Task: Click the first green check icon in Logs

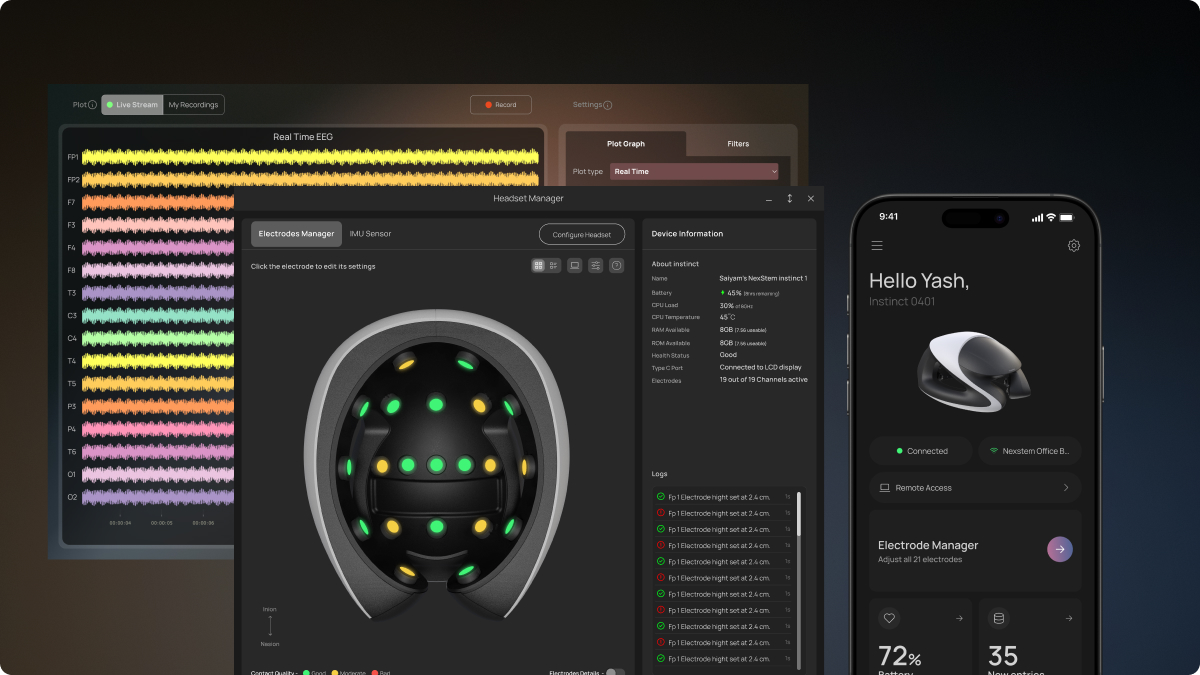Action: tap(660, 497)
